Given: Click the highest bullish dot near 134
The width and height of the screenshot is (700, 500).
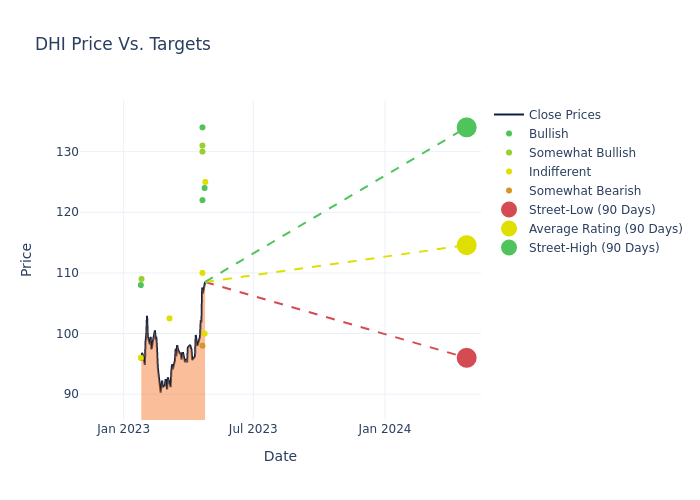Looking at the screenshot, I should (202, 128).
